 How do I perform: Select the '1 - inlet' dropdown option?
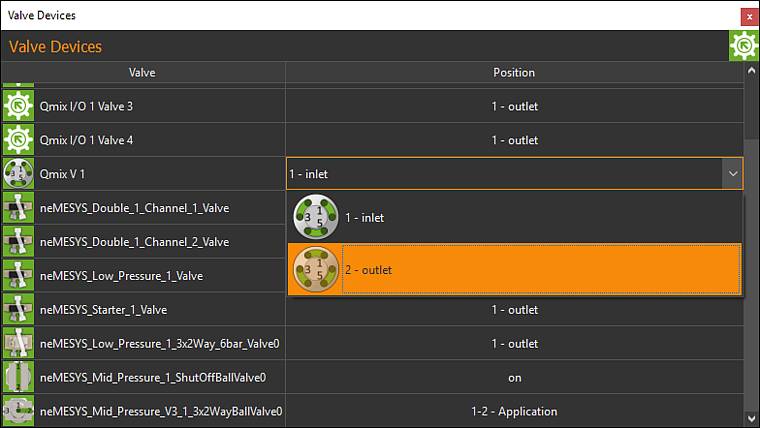[x=514, y=217]
